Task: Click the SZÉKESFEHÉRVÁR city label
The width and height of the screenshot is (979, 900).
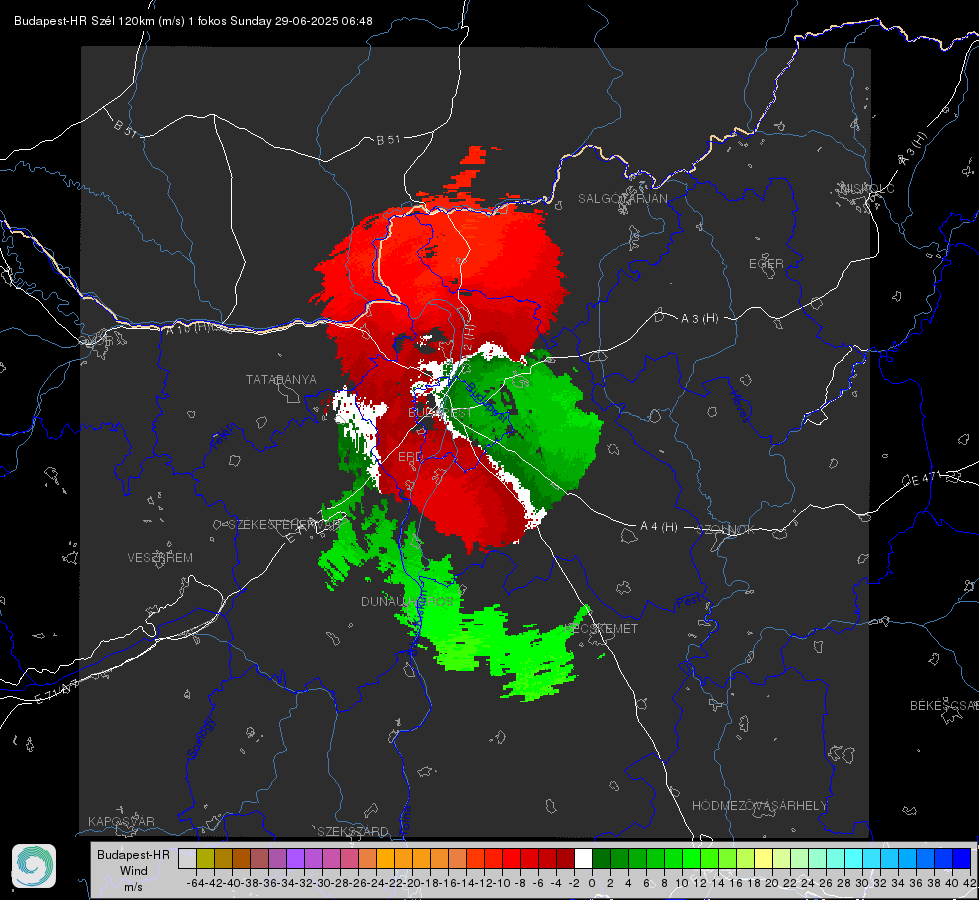Action: point(285,525)
